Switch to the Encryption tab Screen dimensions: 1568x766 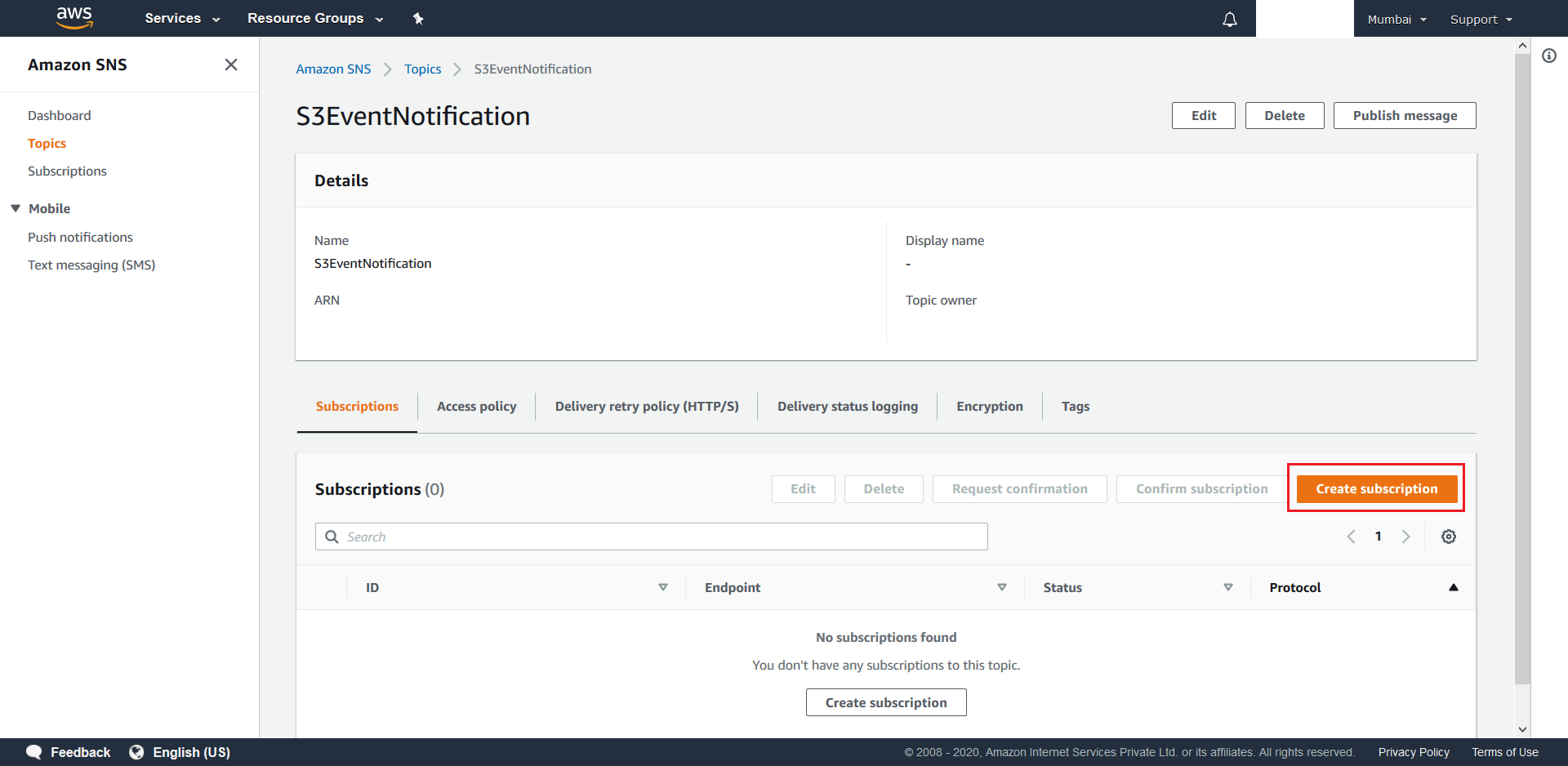[990, 406]
